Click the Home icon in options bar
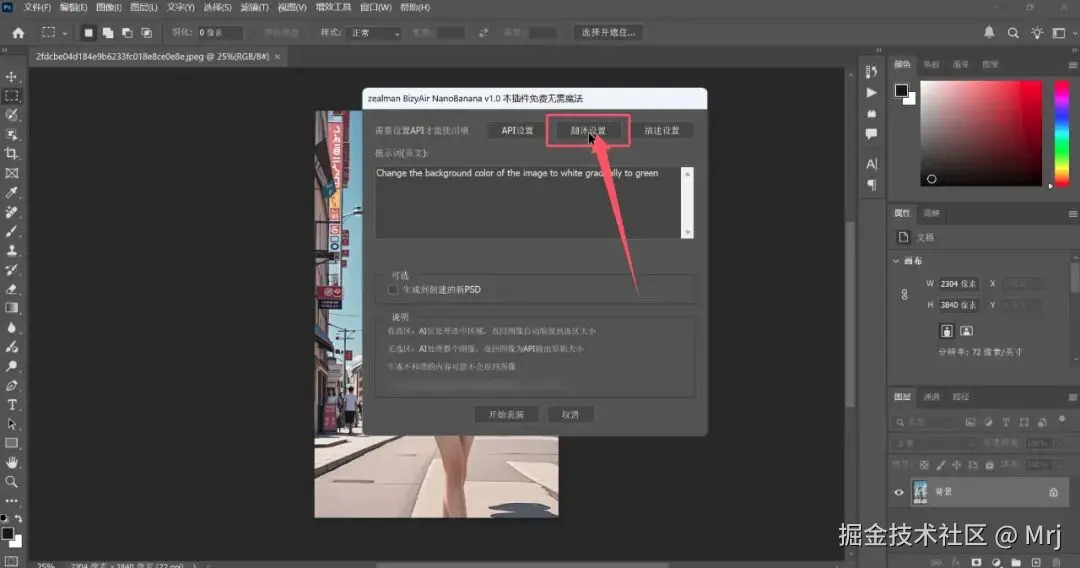The width and height of the screenshot is (1080, 568). [19, 32]
